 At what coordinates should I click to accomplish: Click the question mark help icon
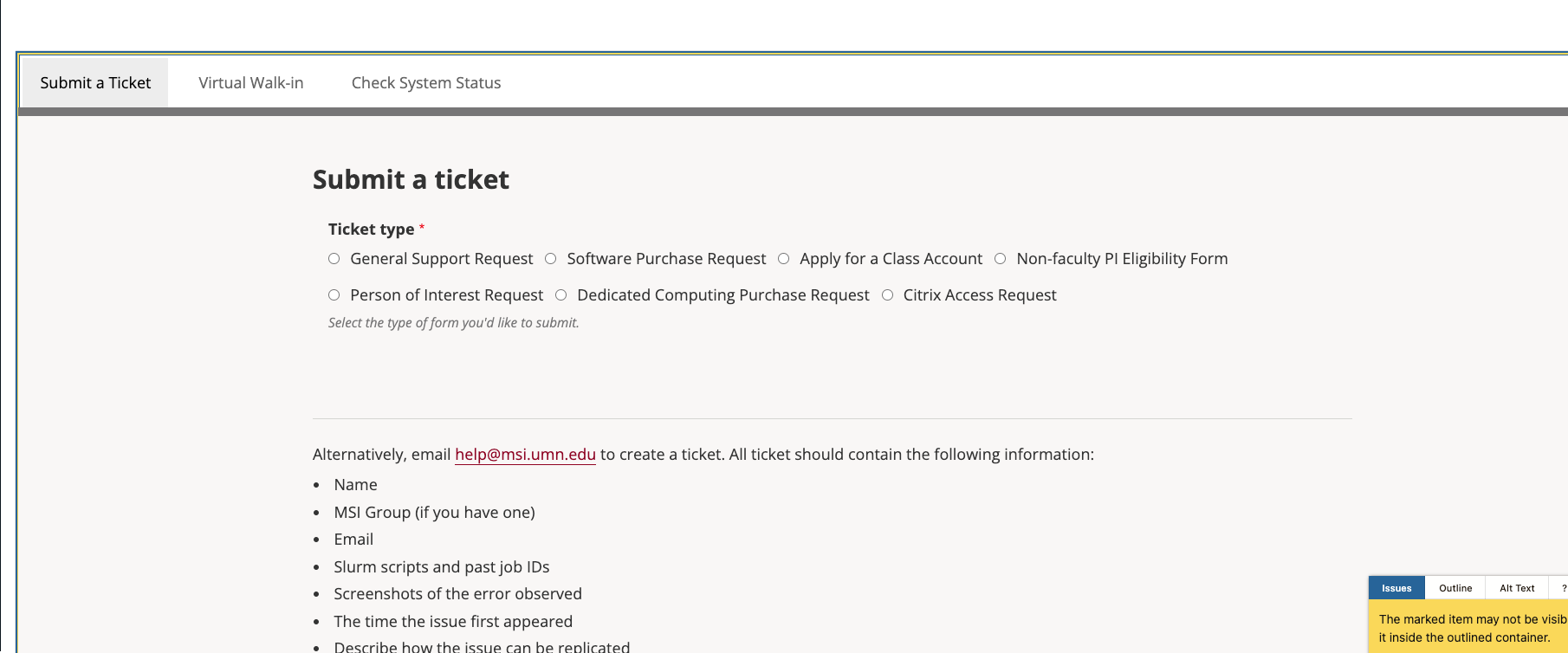pyautogui.click(x=1563, y=588)
